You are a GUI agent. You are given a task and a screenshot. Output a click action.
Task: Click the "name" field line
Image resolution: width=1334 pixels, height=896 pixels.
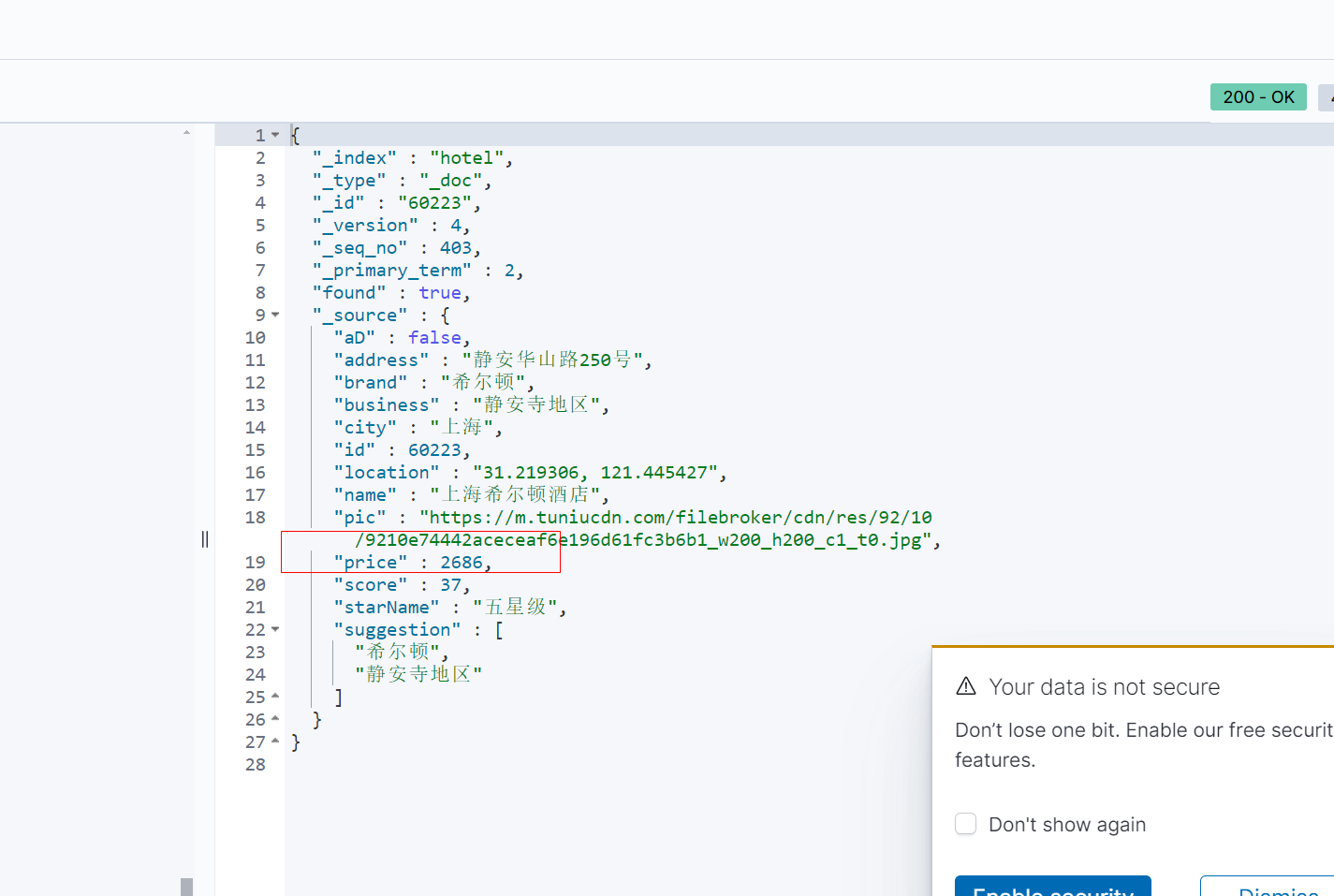point(472,494)
